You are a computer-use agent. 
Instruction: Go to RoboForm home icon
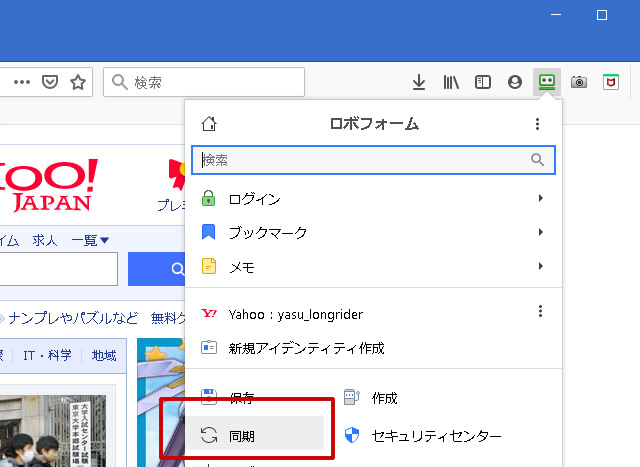pos(209,123)
